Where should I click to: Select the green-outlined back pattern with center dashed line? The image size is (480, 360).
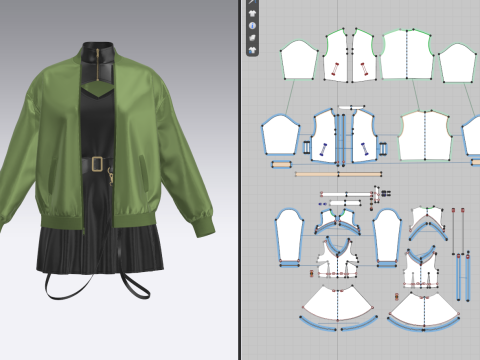click(x=407, y=55)
